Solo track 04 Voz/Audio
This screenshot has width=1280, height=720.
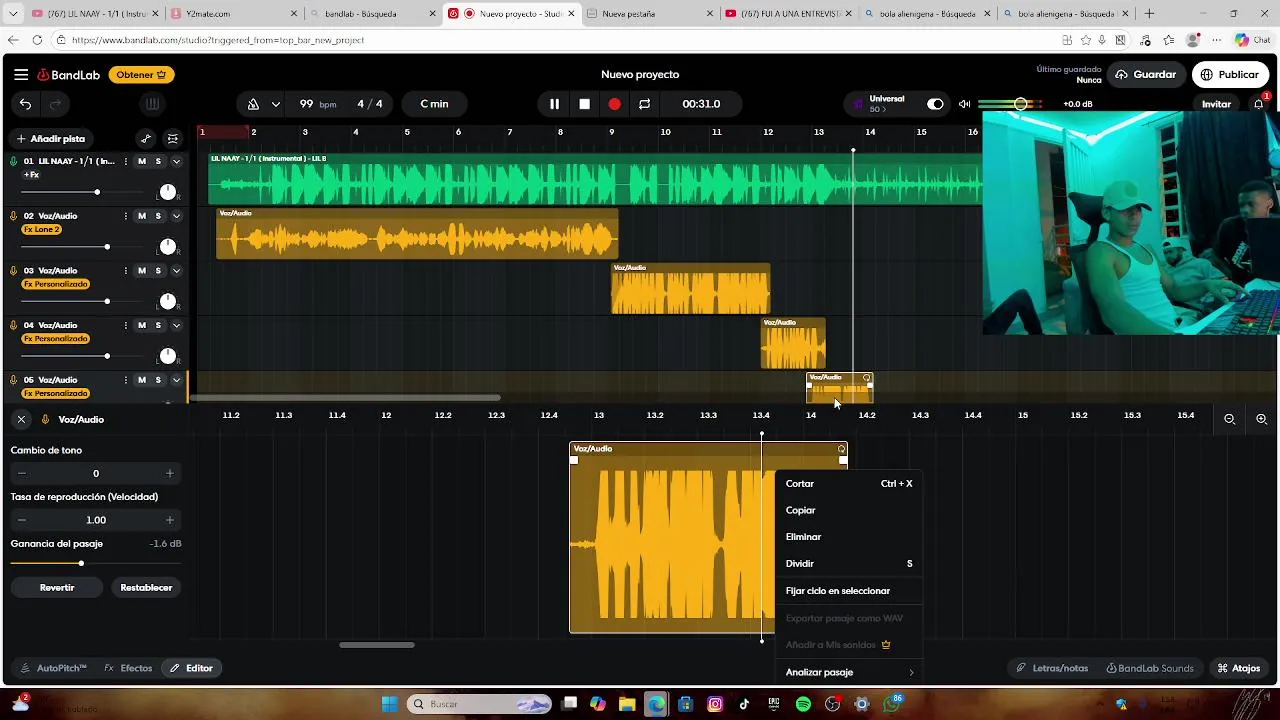tap(158, 325)
